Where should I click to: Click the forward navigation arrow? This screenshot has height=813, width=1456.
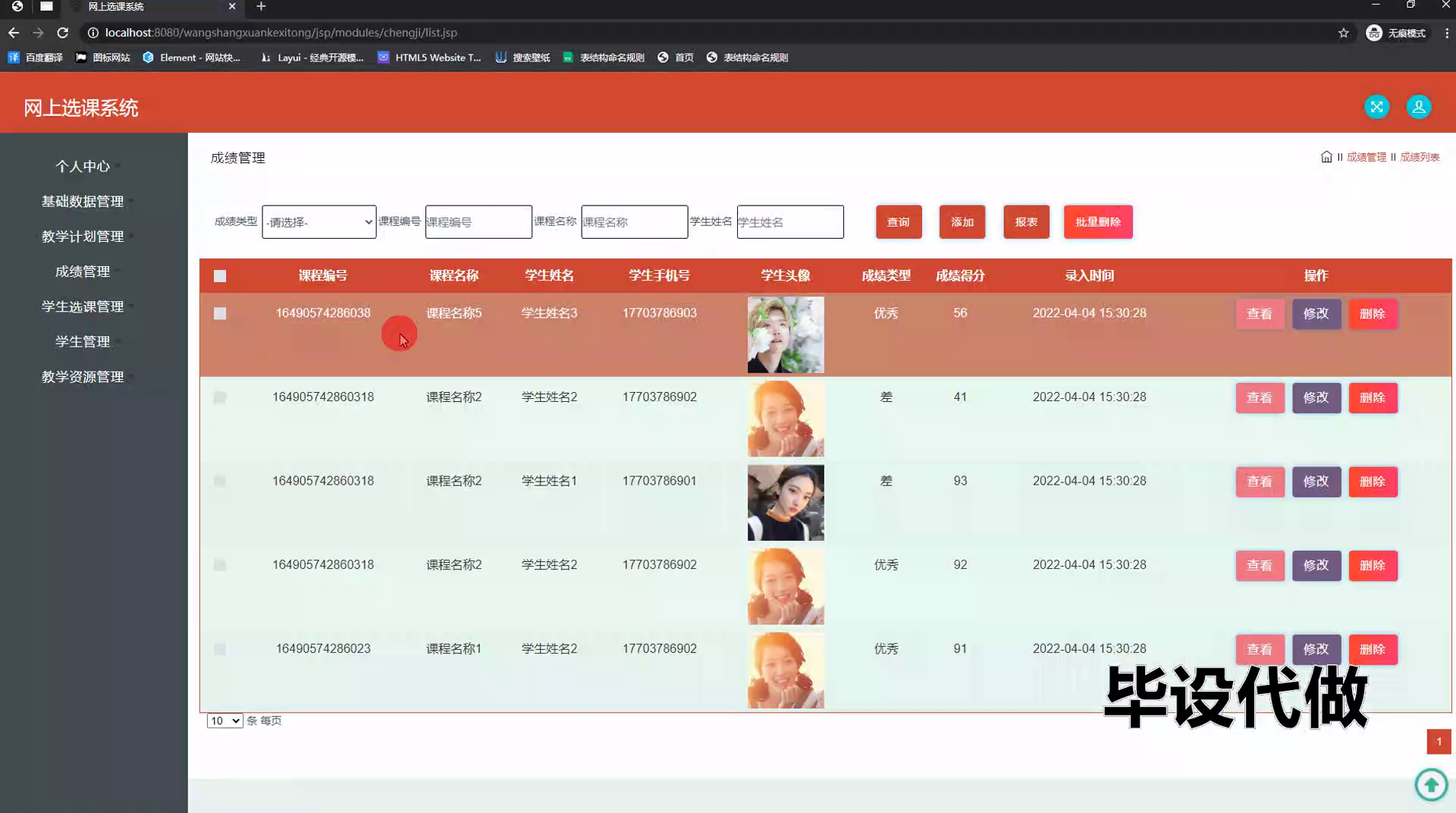38,33
